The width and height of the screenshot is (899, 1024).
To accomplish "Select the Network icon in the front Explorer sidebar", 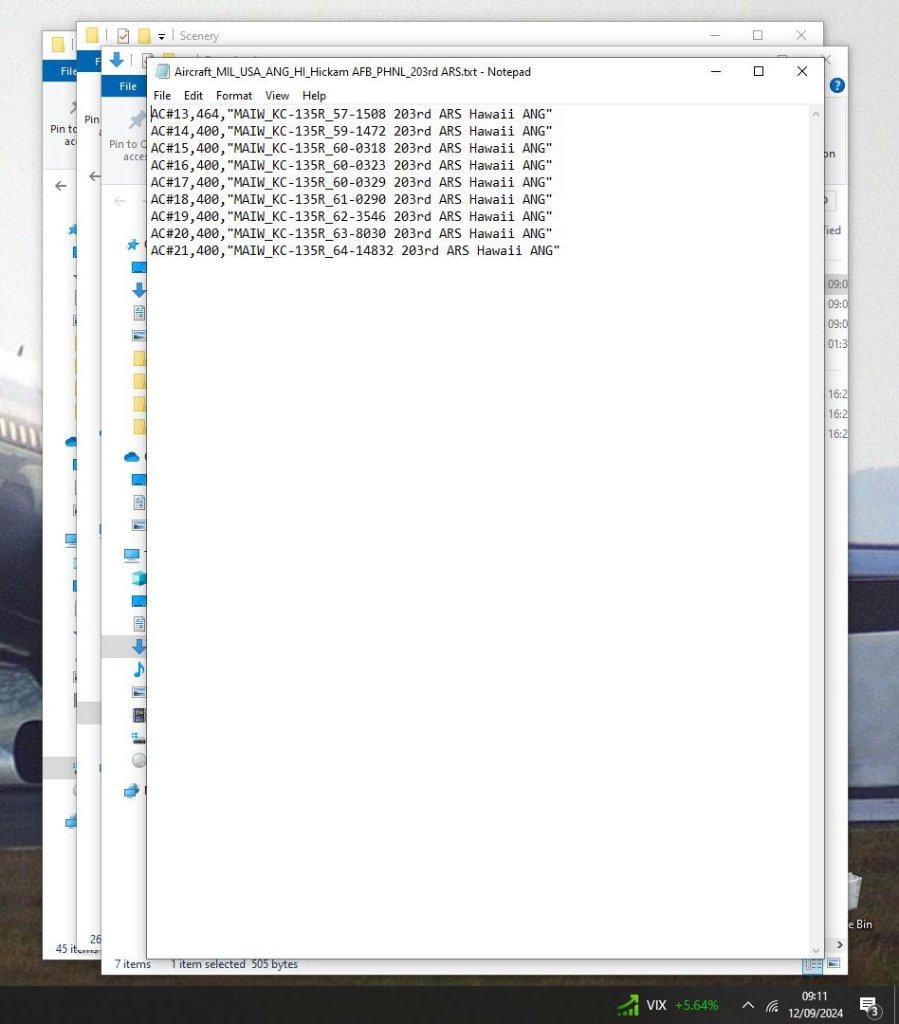I will pos(132,791).
